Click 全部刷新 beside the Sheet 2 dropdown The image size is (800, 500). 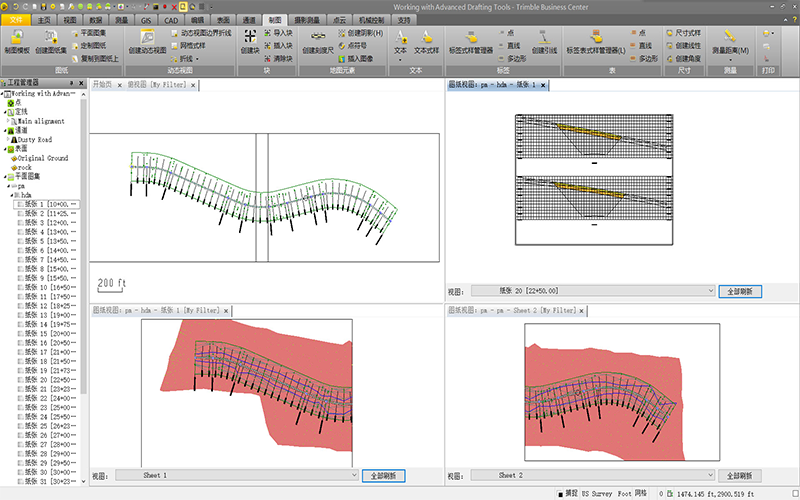pyautogui.click(x=740, y=476)
